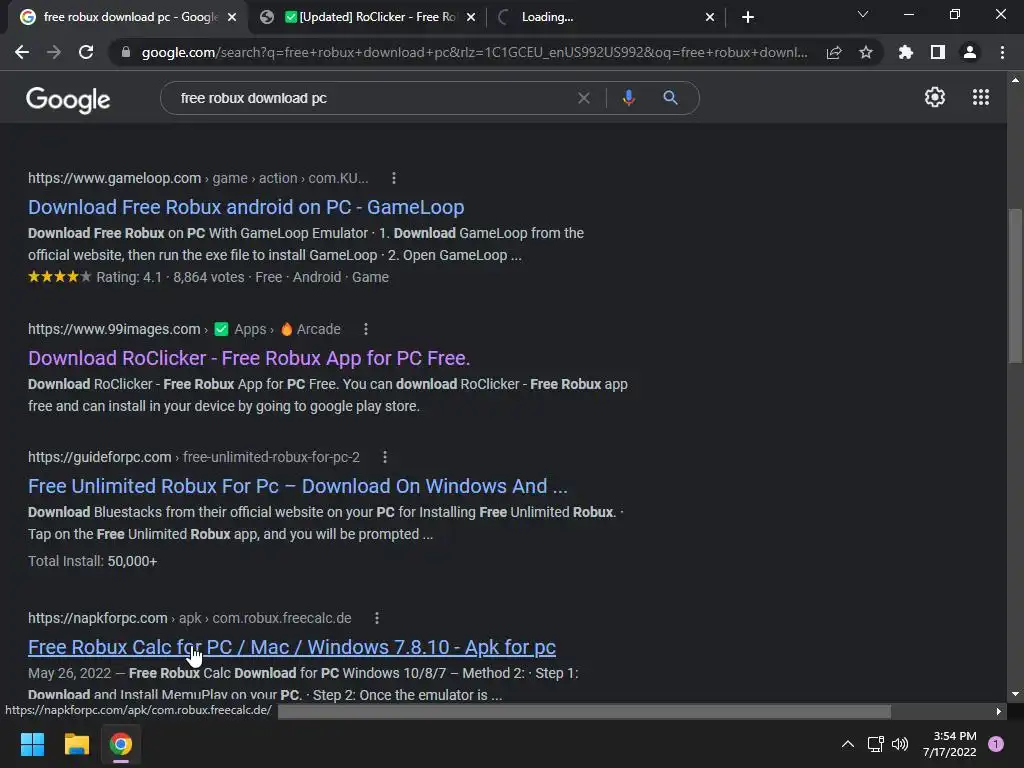Open the Windows Start menu
Viewport: 1024px width, 768px height.
pyautogui.click(x=32, y=744)
